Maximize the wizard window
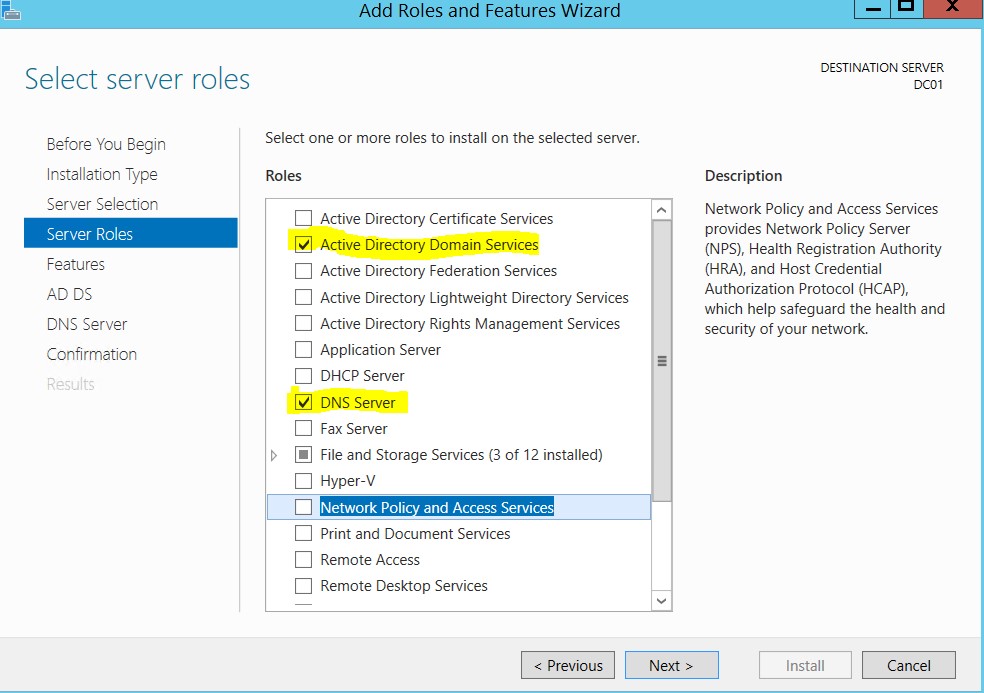This screenshot has height=693, width=984. coord(906,8)
